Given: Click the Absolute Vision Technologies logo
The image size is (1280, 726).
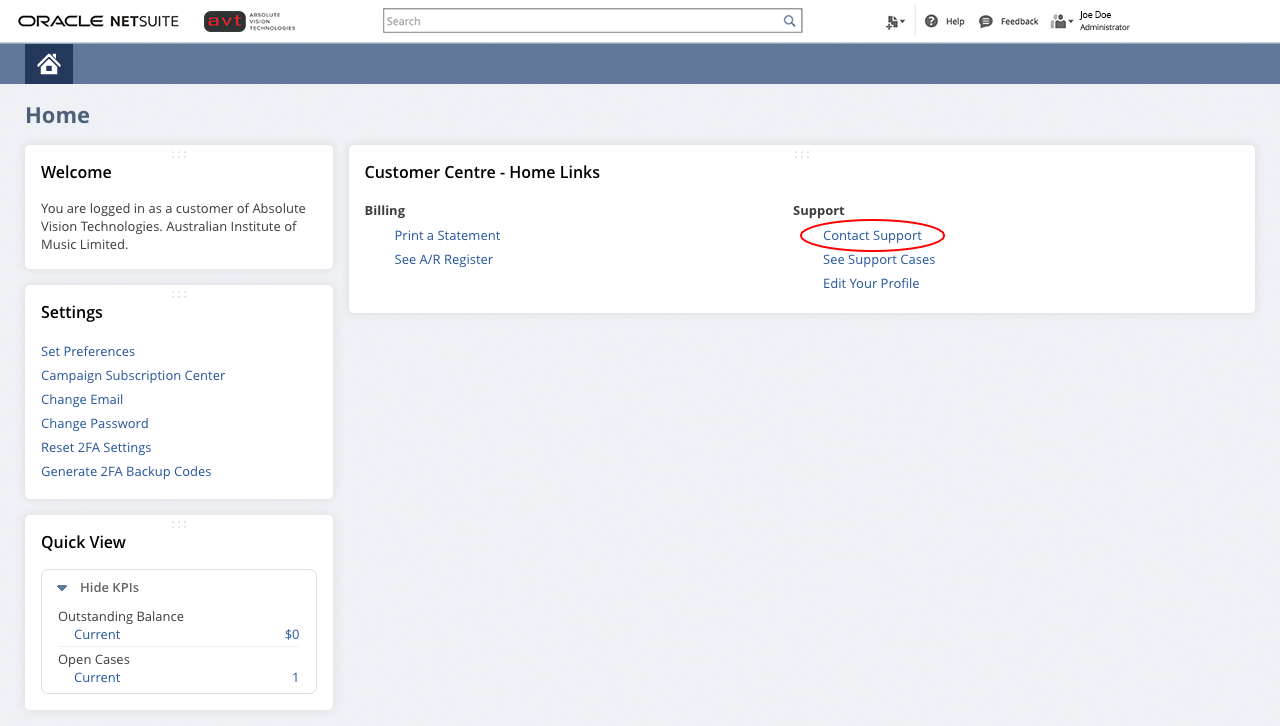Looking at the screenshot, I should click(x=248, y=21).
